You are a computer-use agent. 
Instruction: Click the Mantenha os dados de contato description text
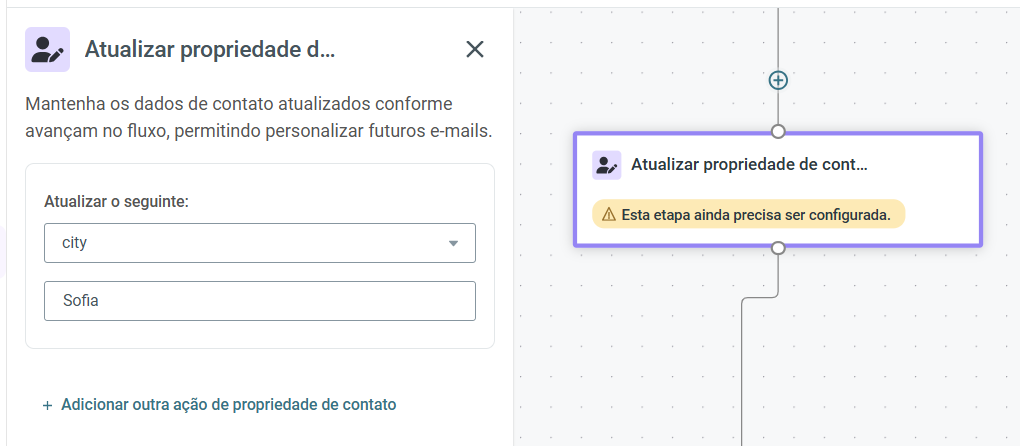coord(259,118)
